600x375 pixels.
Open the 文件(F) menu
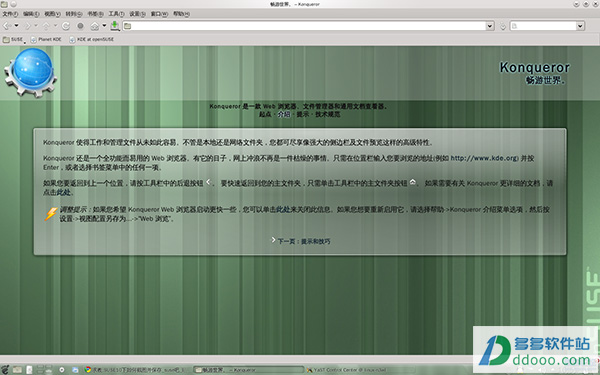[x=10, y=14]
